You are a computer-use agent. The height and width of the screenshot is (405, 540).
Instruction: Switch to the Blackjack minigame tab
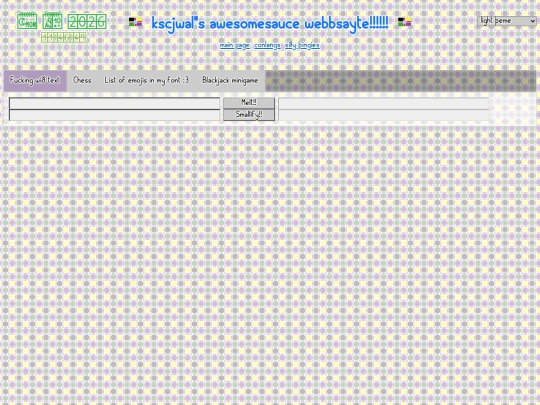coord(230,81)
